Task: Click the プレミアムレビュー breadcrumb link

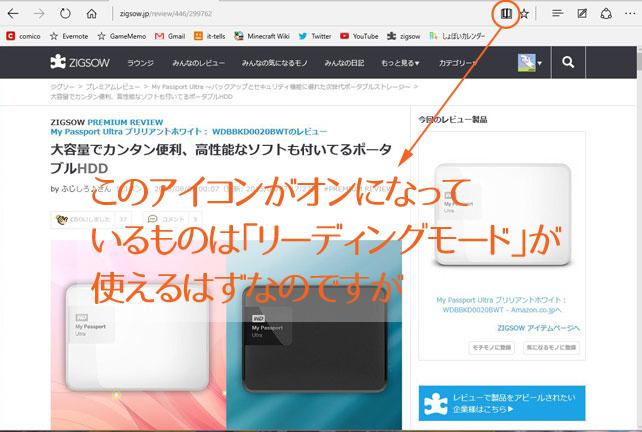Action: click(x=113, y=86)
